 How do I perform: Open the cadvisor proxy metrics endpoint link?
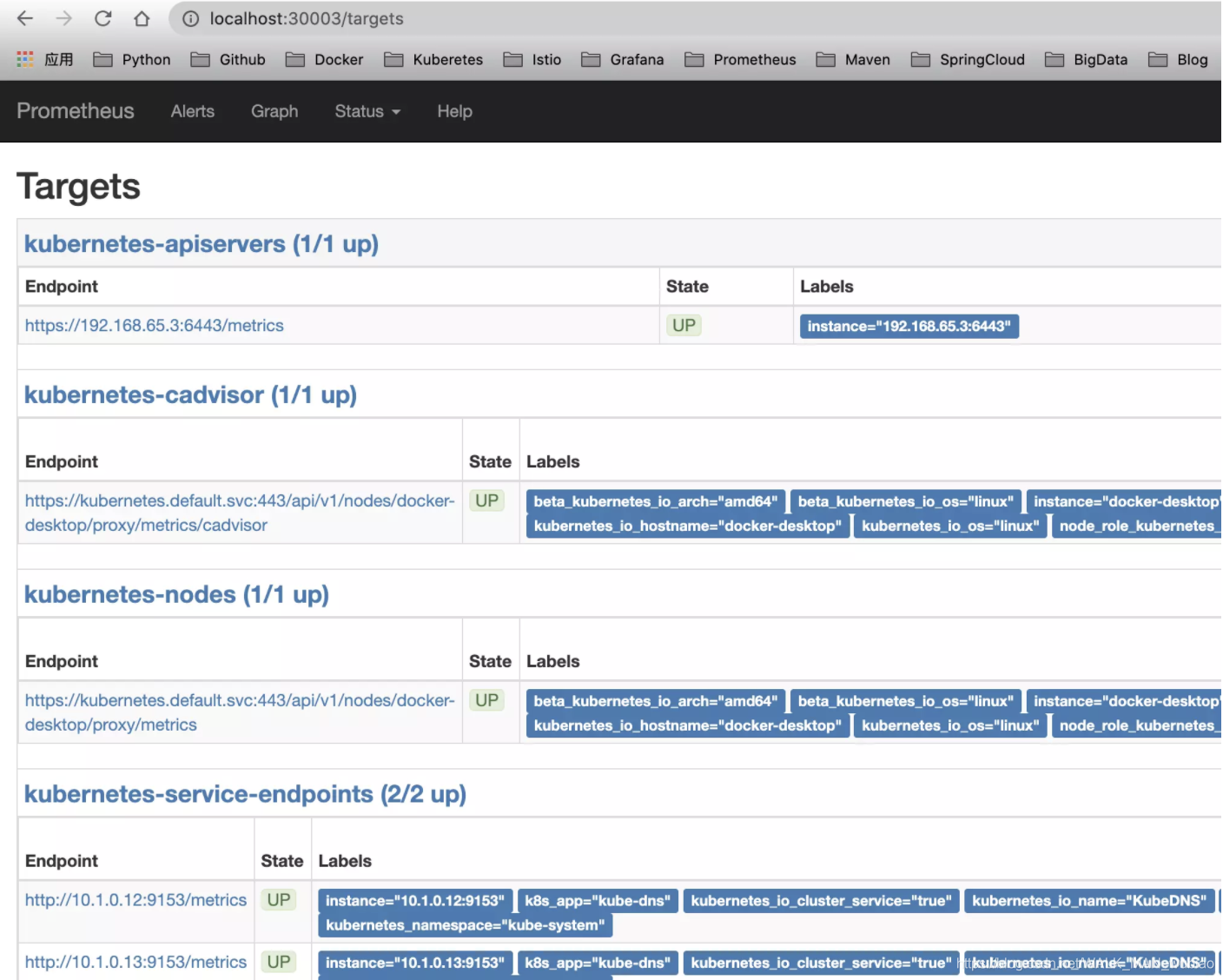(x=240, y=513)
